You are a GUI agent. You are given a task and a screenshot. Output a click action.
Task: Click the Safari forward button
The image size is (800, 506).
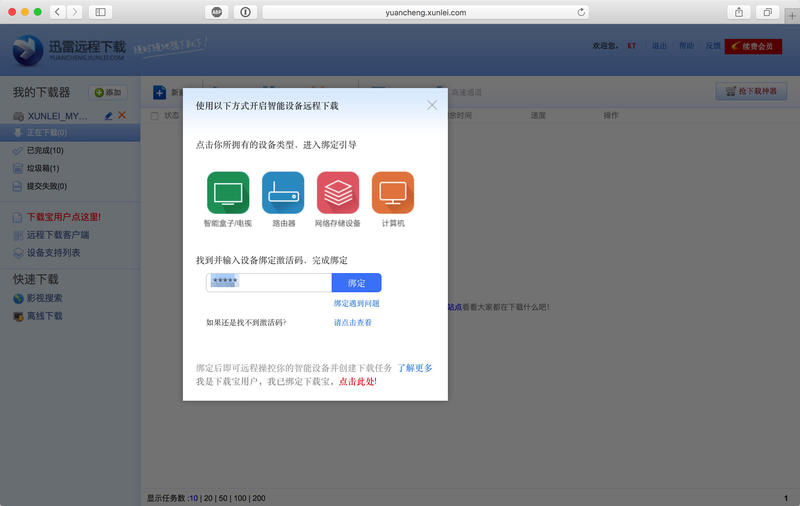click(74, 12)
